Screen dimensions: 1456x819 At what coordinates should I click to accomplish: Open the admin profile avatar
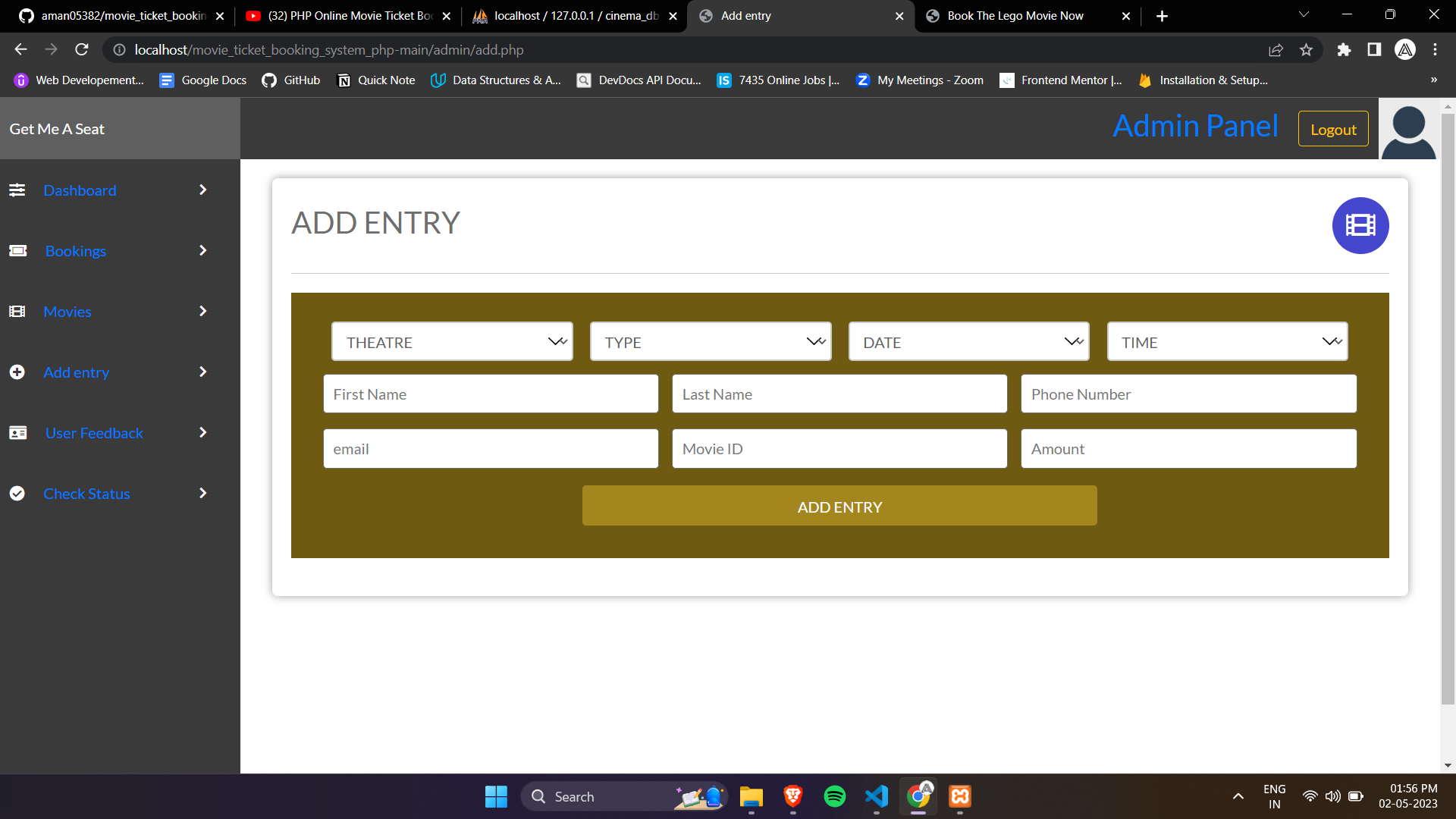pos(1407,129)
